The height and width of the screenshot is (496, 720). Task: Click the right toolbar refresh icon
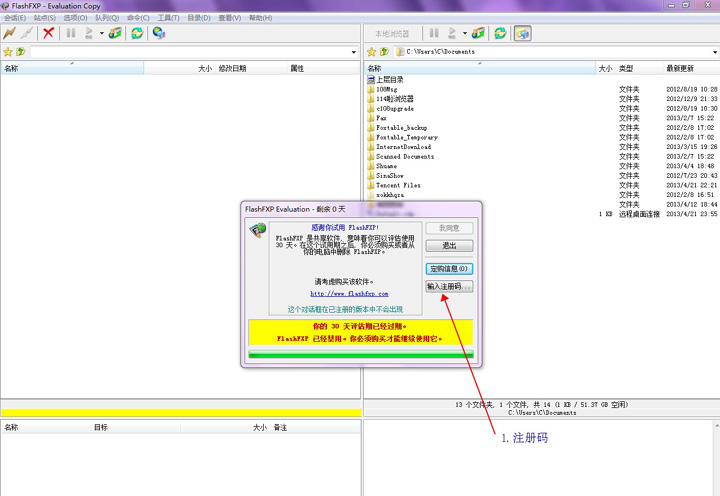click(x=501, y=33)
